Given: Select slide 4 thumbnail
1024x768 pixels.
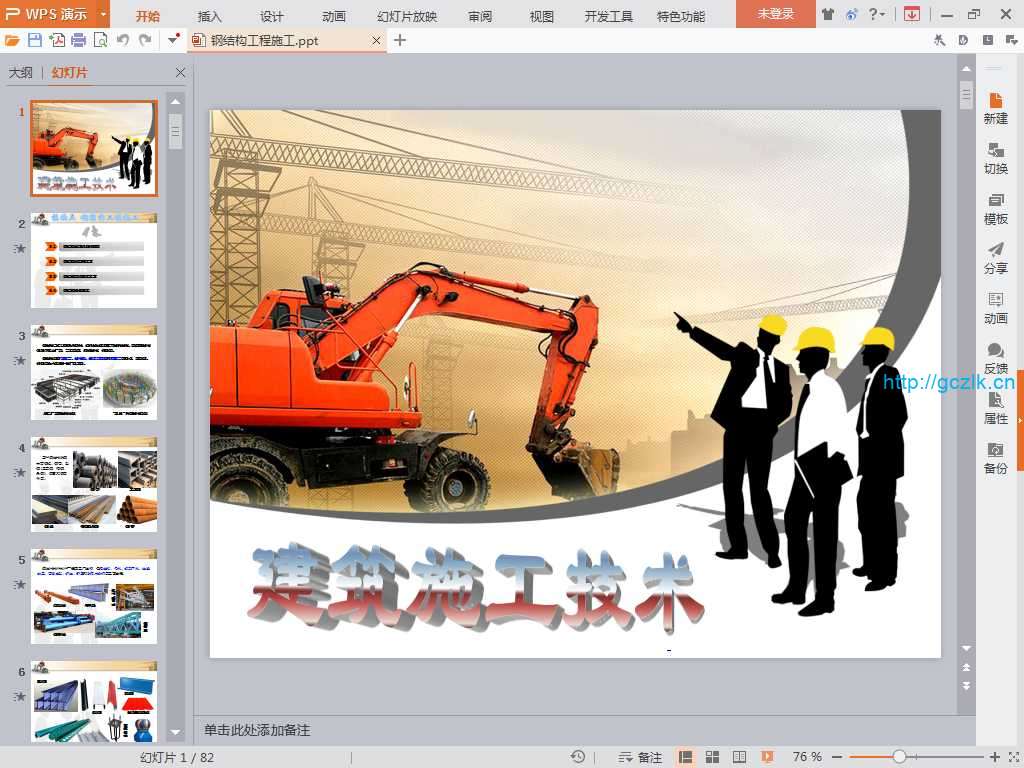Looking at the screenshot, I should pyautogui.click(x=94, y=483).
